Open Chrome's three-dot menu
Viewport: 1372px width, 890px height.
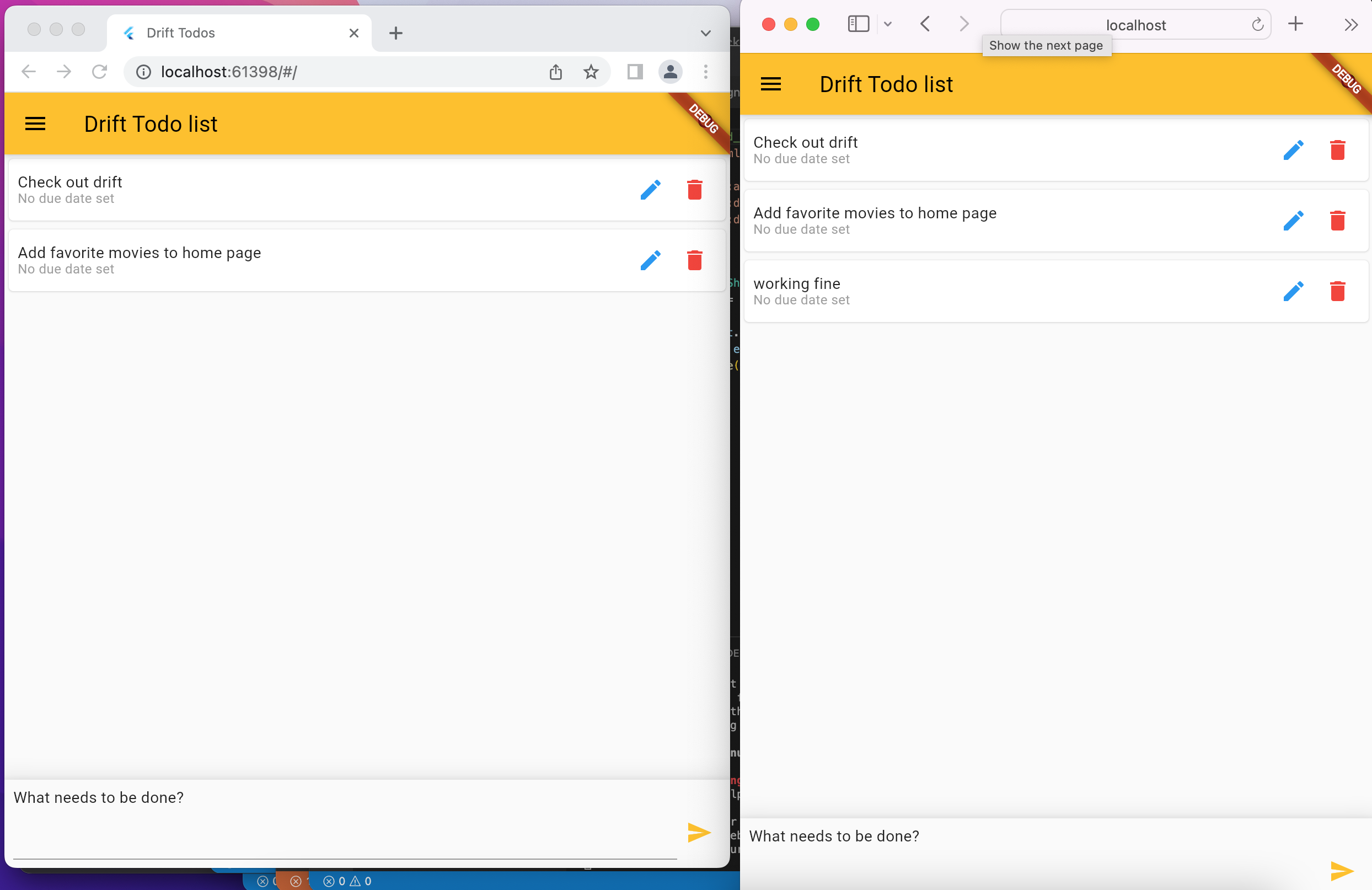coord(706,72)
